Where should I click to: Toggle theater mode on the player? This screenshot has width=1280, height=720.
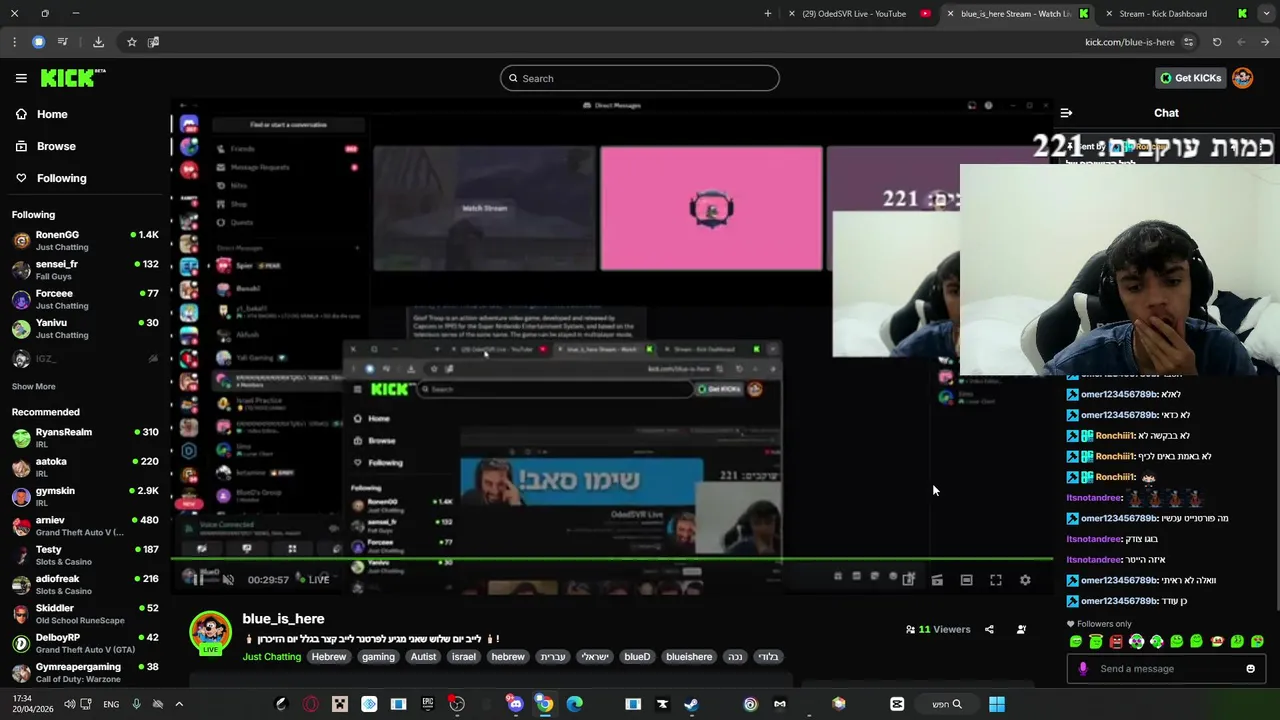(966, 580)
